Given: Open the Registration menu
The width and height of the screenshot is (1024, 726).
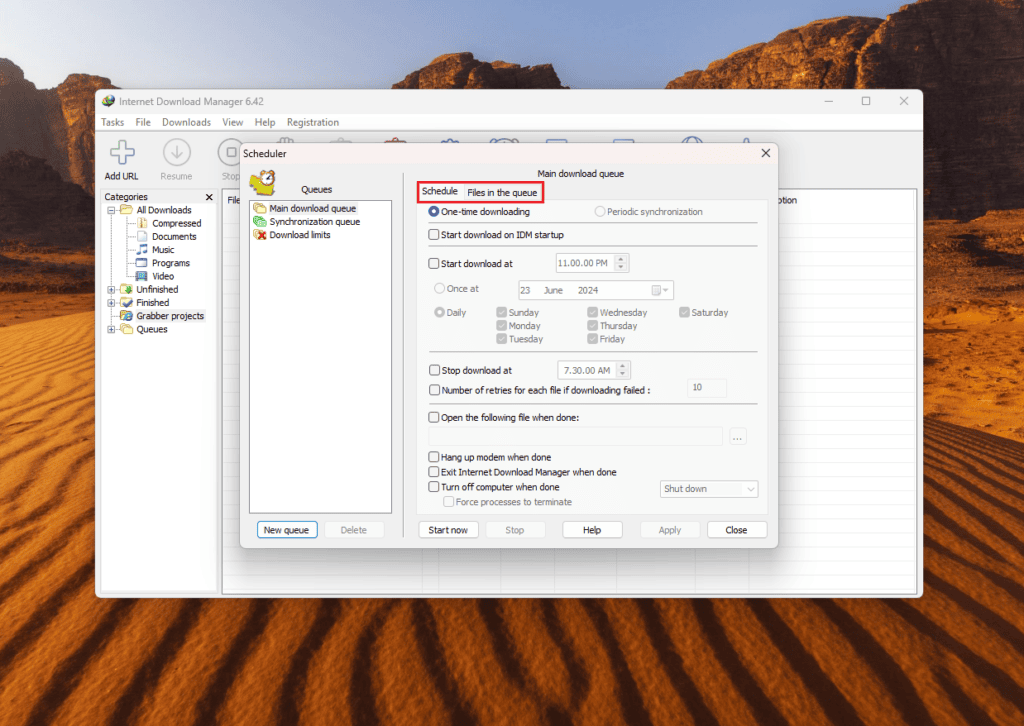Looking at the screenshot, I should (313, 122).
